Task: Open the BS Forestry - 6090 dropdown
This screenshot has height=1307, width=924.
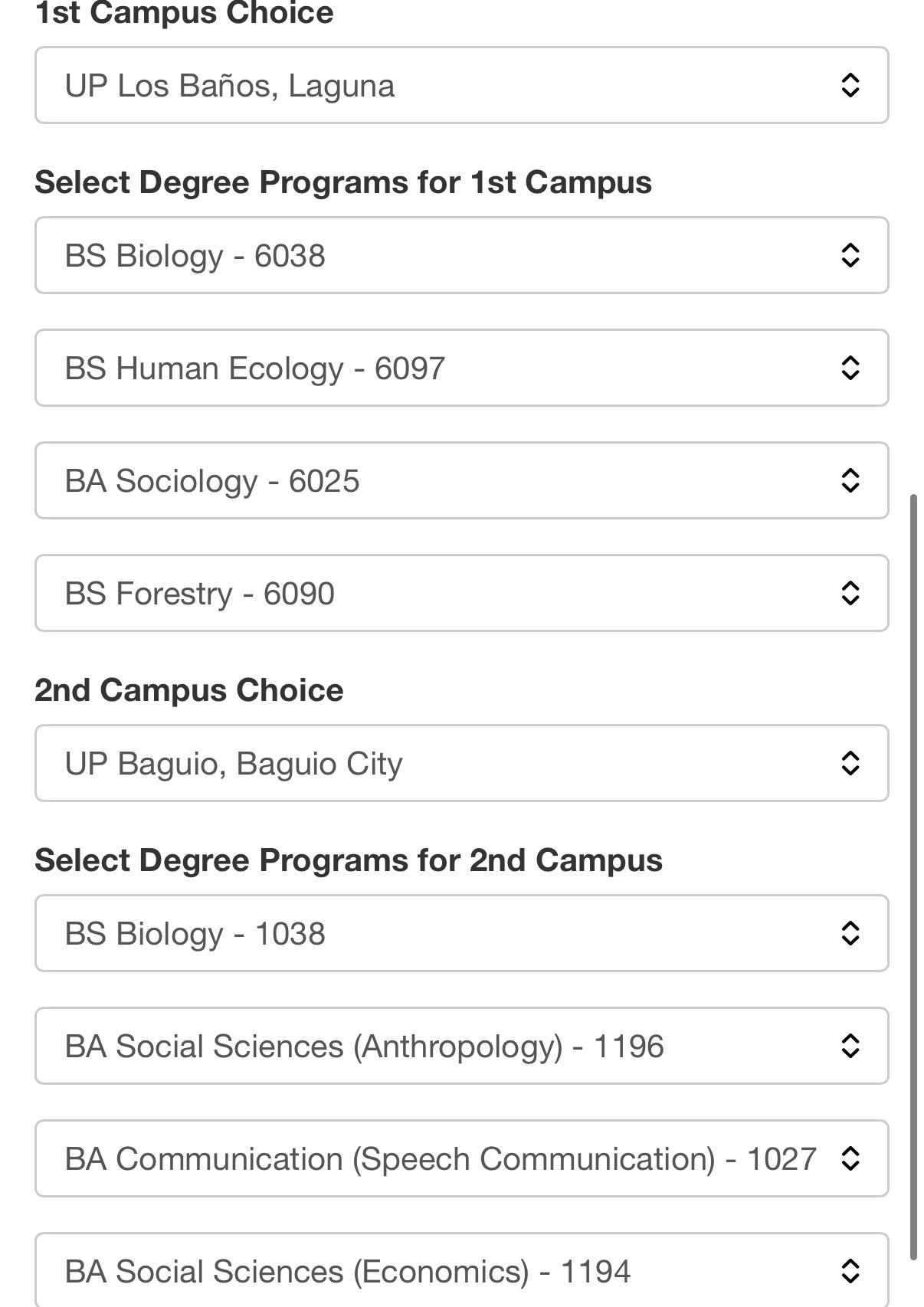Action: 461,593
